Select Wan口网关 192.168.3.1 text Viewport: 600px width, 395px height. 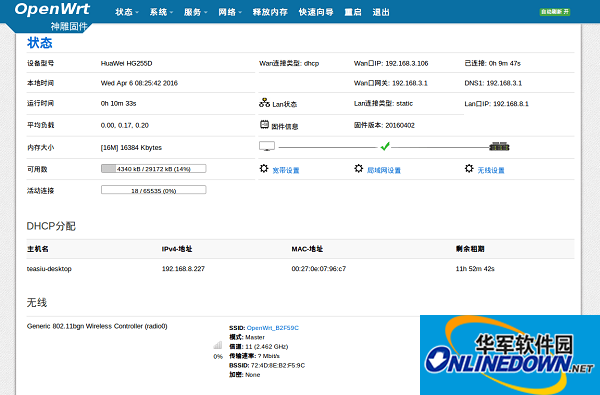(x=391, y=83)
